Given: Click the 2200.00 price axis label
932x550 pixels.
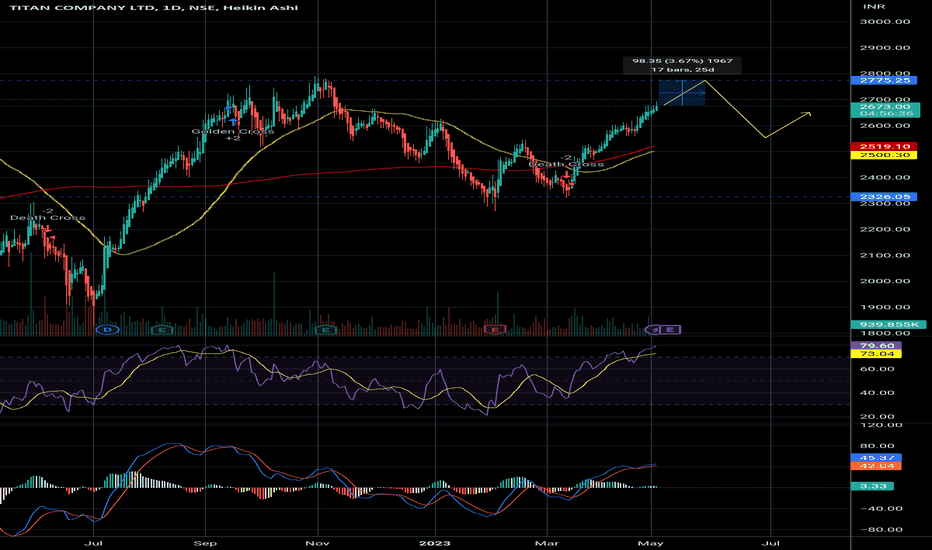Looking at the screenshot, I should pyautogui.click(x=885, y=230).
